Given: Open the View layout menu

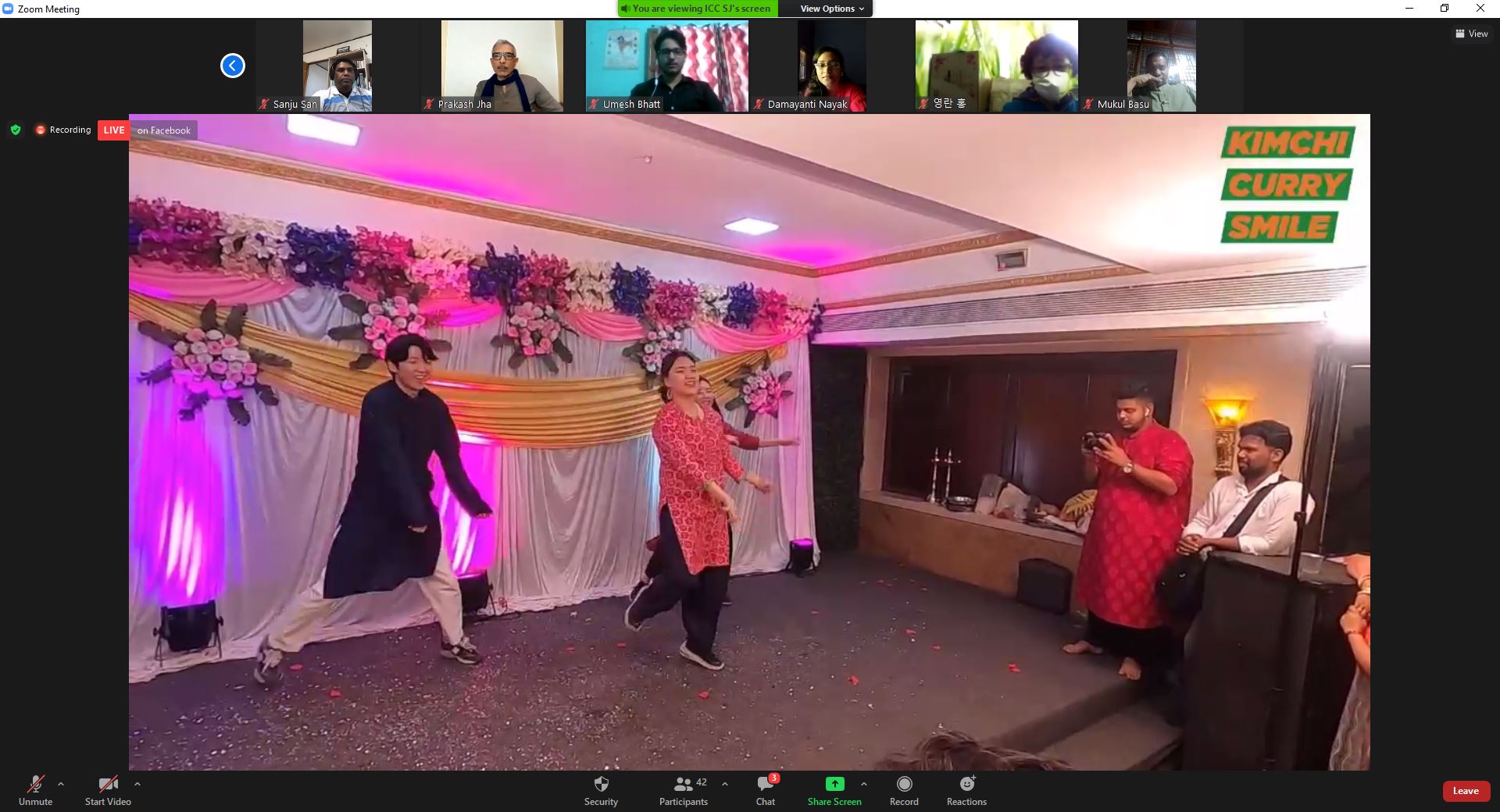Looking at the screenshot, I should click(x=1471, y=34).
